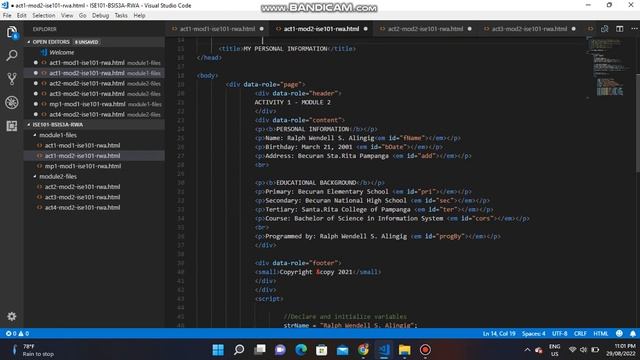Launch Microsoft Edge from taskbar
Viewport: 640px width, 360px height.
pyautogui.click(x=301, y=350)
